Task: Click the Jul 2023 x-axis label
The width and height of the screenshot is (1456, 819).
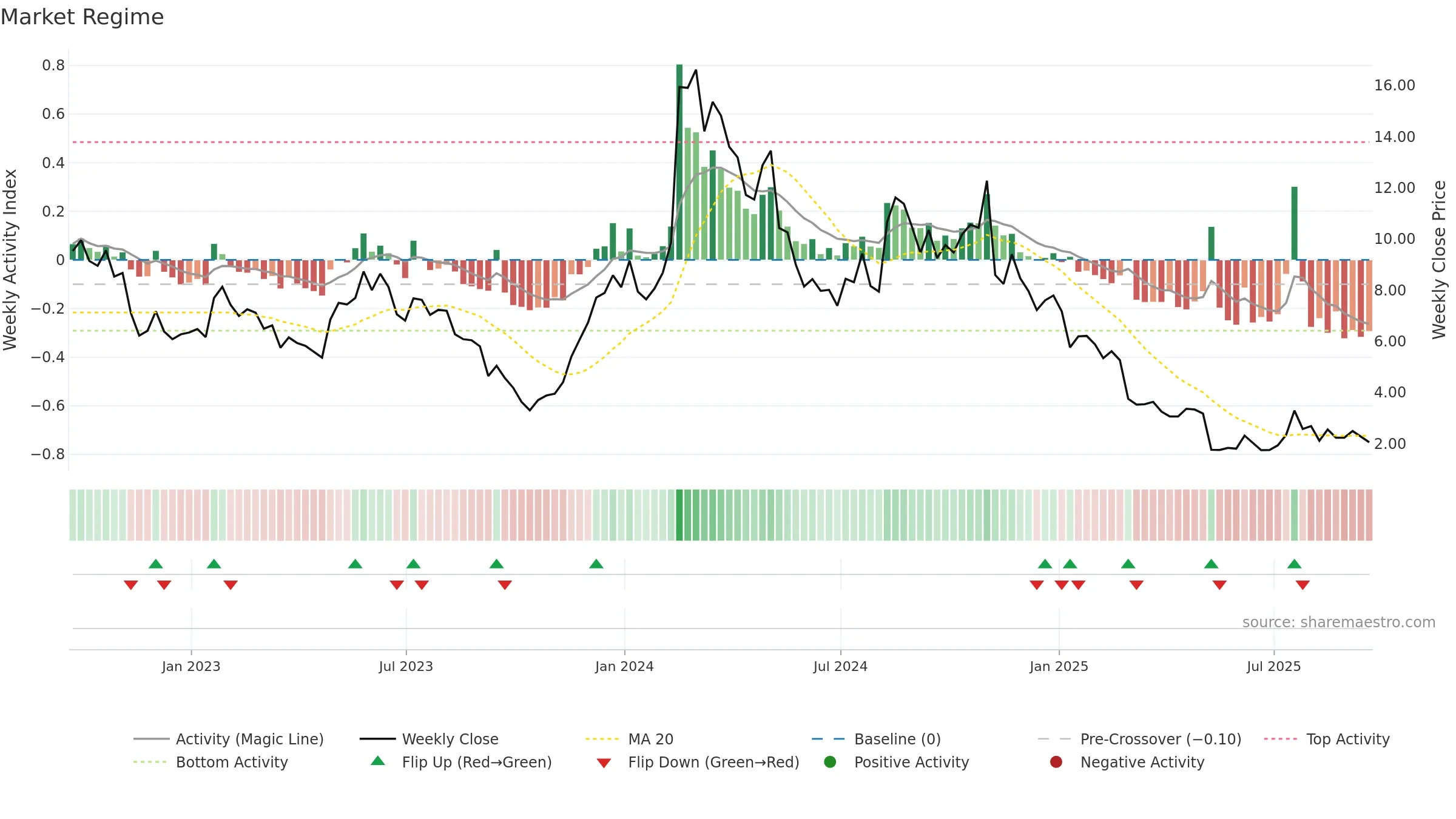Action: 406,666
